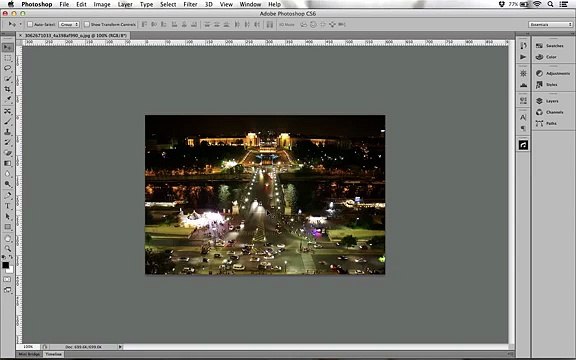Swap foreground and background colors
This screenshot has width=576, height=360.
pyautogui.click(x=10, y=257)
